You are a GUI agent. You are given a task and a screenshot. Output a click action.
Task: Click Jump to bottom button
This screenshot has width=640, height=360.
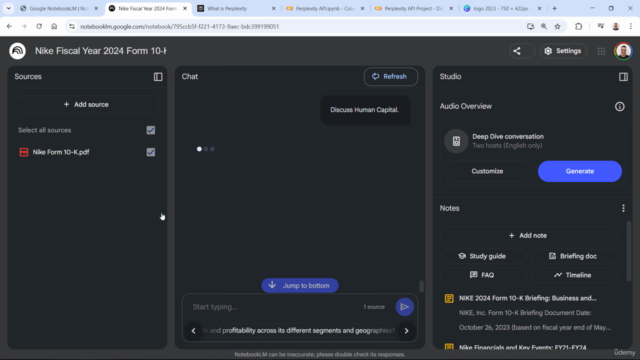pyautogui.click(x=300, y=285)
